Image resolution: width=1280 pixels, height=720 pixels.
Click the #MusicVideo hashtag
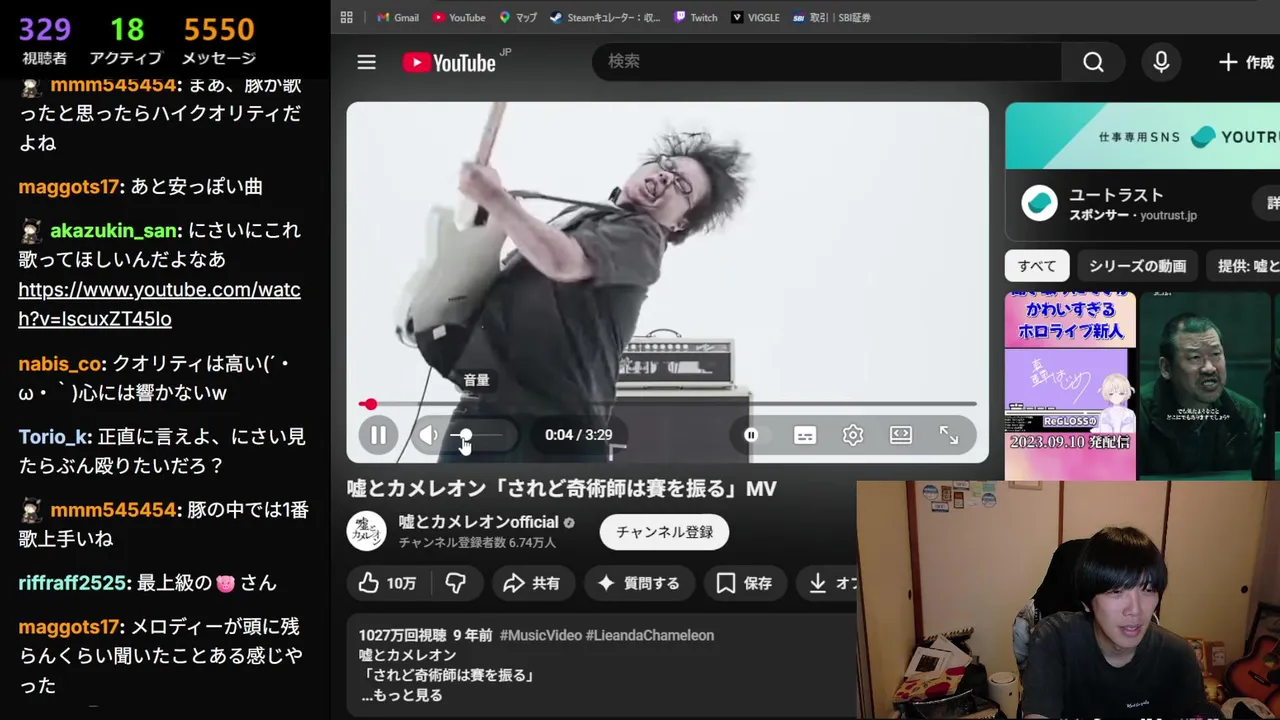point(541,635)
